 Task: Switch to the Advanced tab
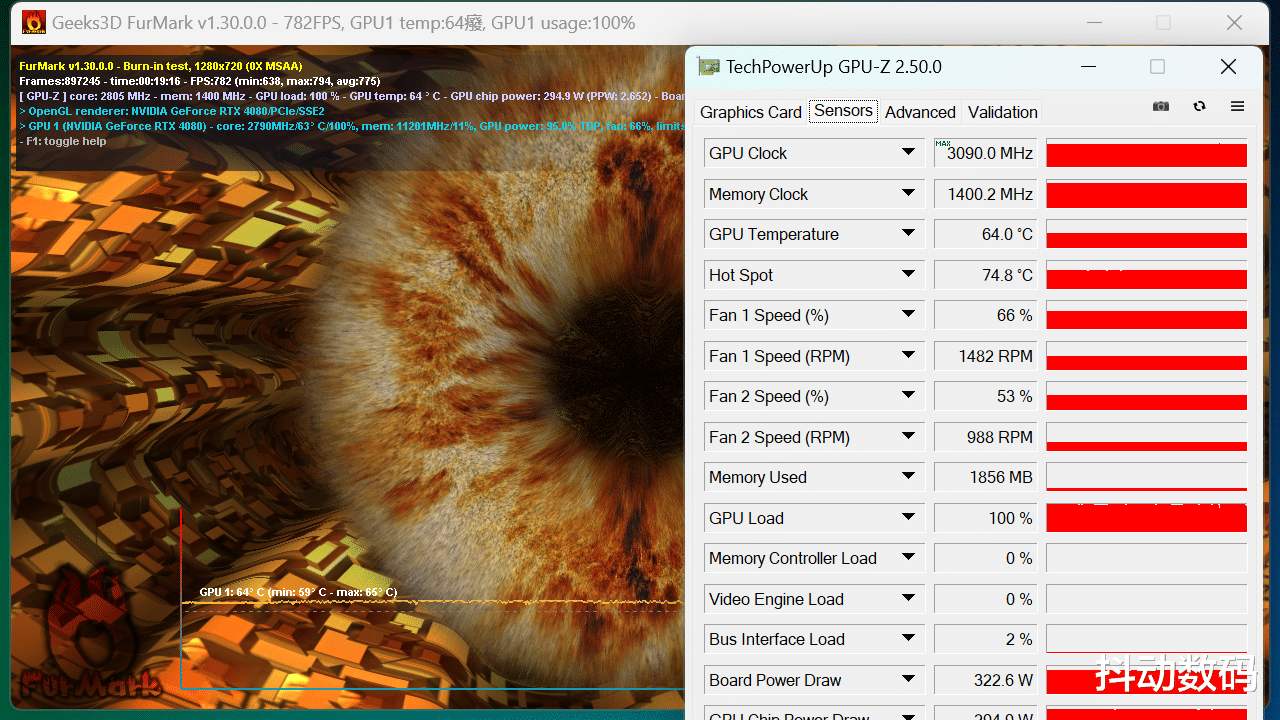[x=919, y=112]
